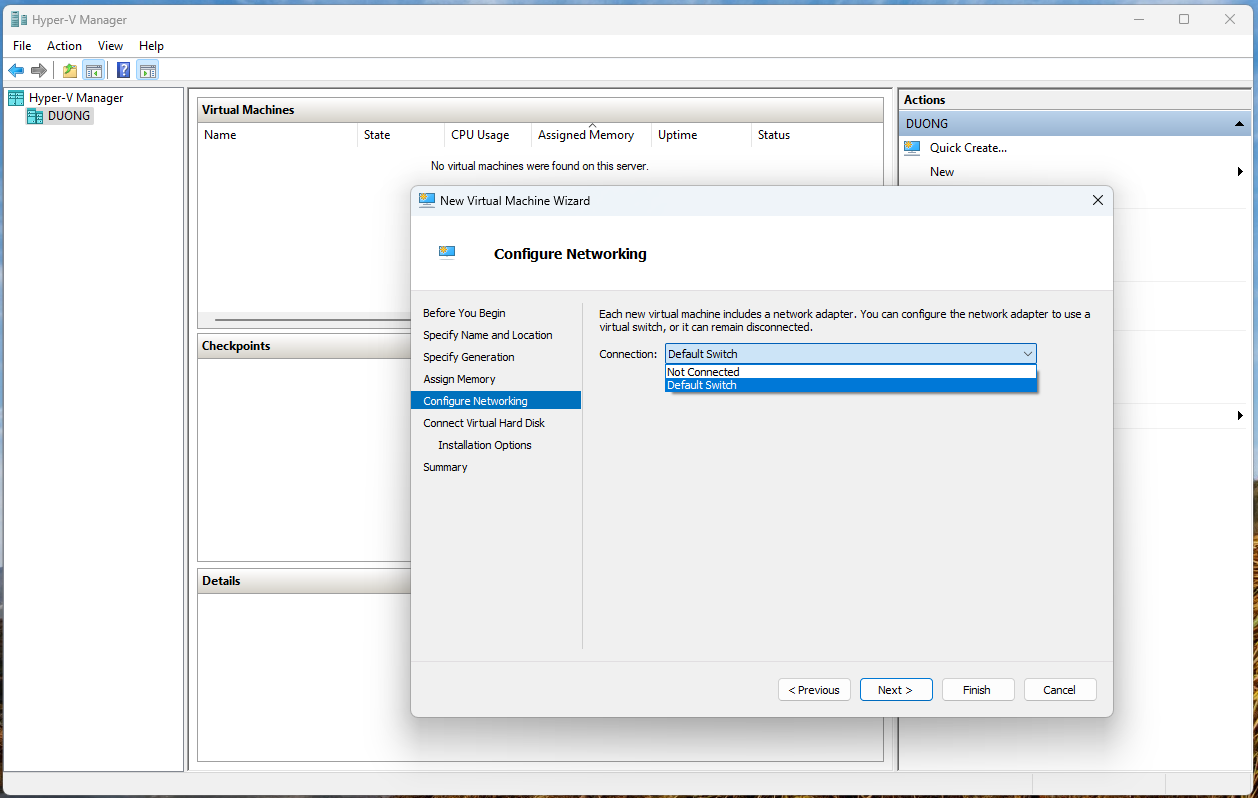Screen dimensions: 1258x798
Task: Open the Help menu
Action: coord(151,46)
